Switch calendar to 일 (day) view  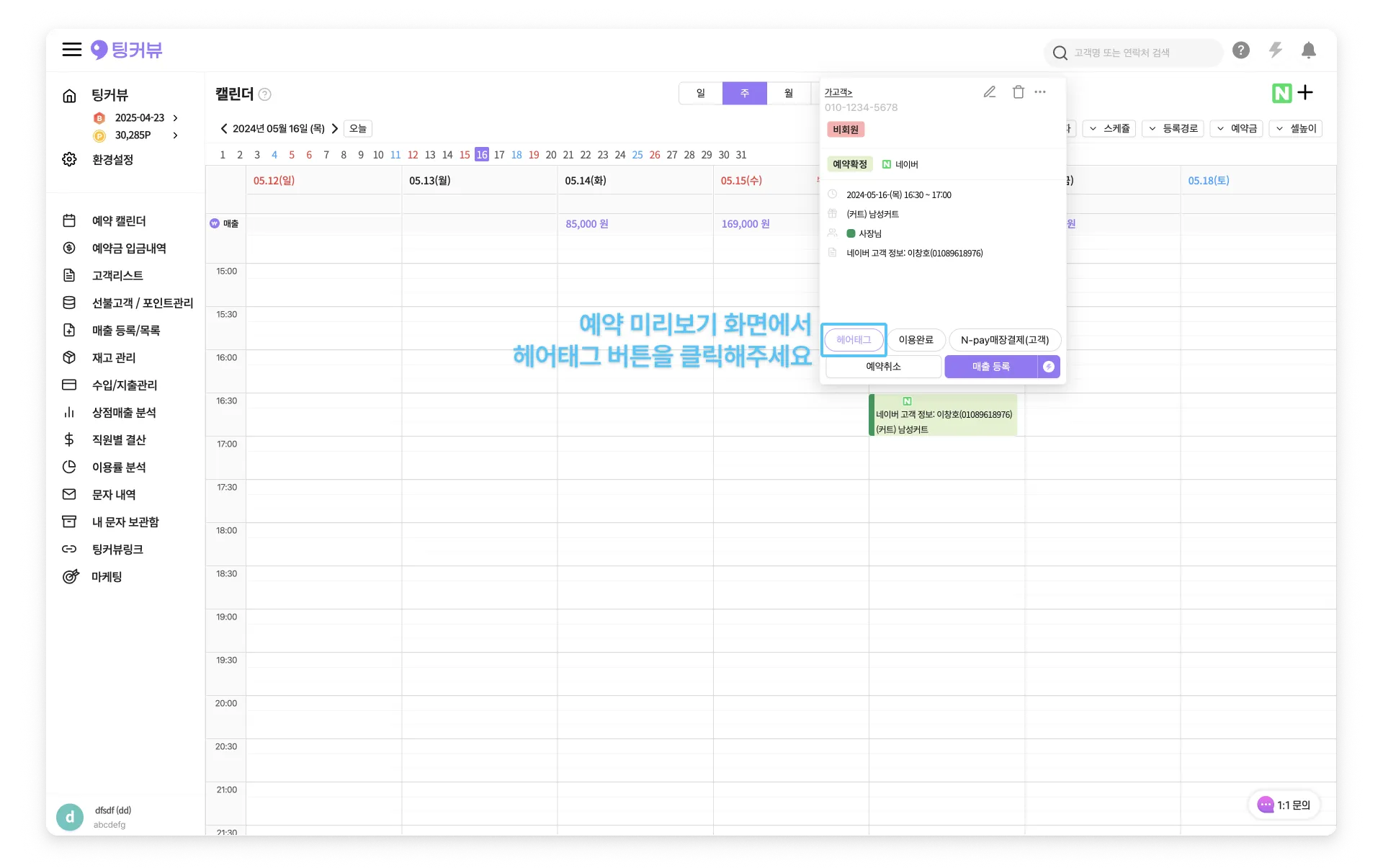701,93
